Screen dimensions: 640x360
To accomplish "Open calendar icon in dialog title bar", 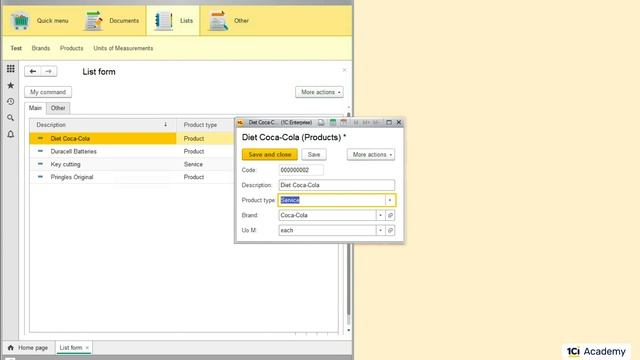I will [344, 122].
